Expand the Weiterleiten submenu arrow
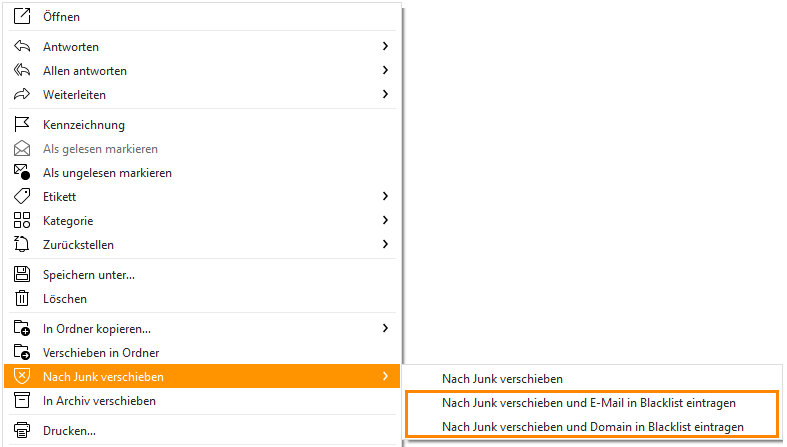This screenshot has width=787, height=447. pos(385,94)
